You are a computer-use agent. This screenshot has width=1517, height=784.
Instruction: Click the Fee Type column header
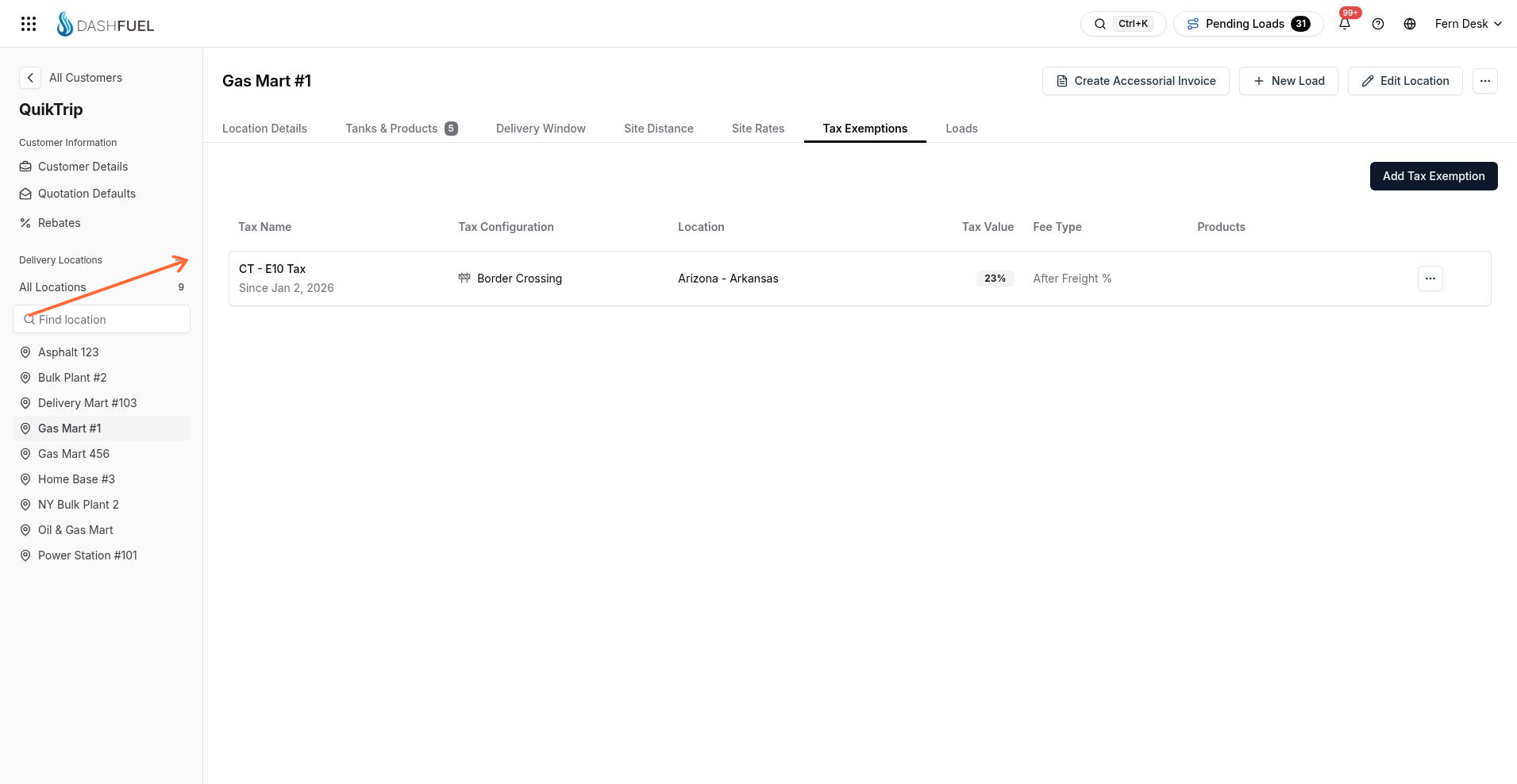(x=1057, y=227)
